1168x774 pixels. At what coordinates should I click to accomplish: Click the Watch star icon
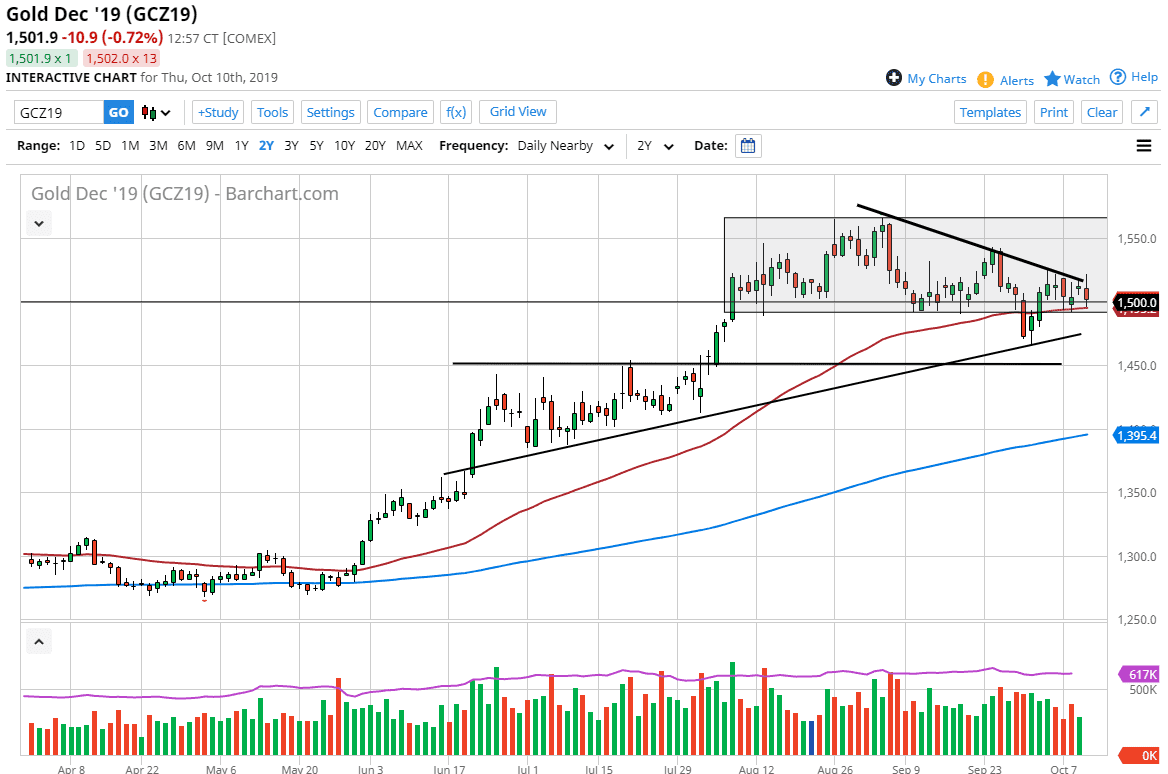[x=1052, y=79]
